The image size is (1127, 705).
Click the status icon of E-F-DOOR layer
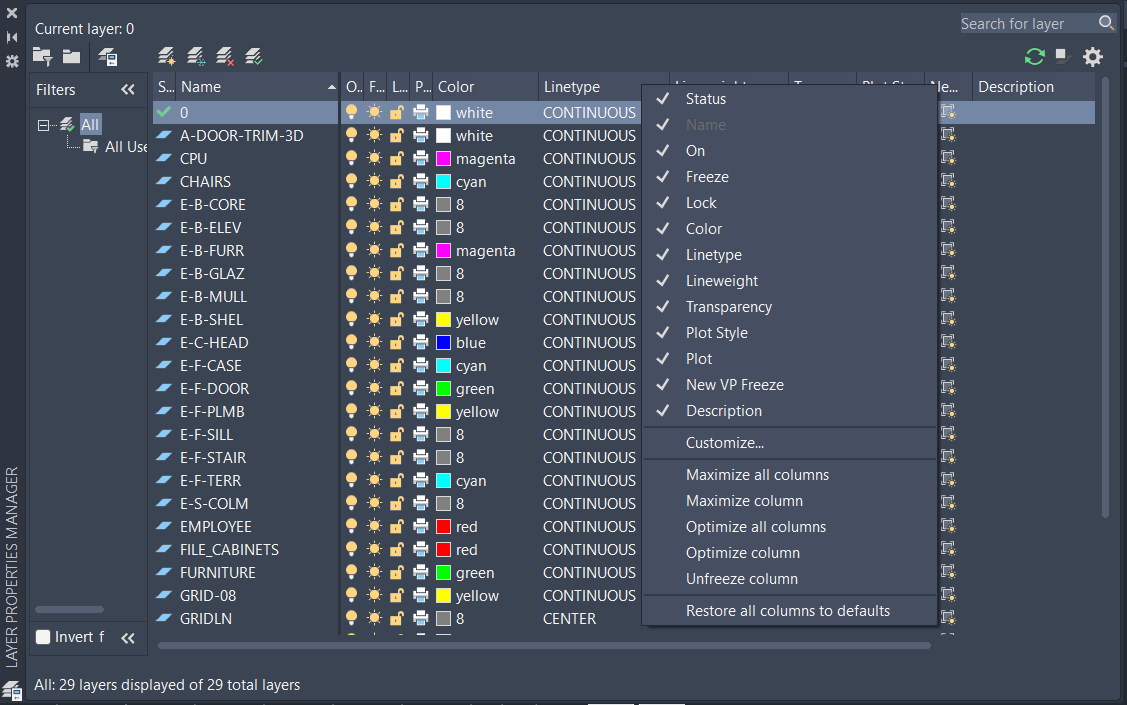click(164, 388)
